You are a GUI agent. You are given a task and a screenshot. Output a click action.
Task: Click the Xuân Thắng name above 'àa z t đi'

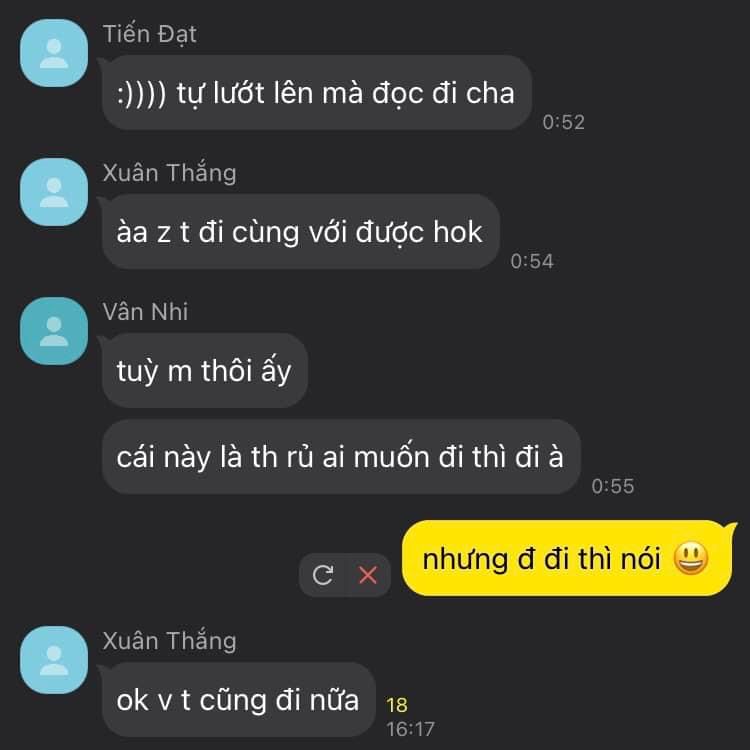click(x=170, y=173)
